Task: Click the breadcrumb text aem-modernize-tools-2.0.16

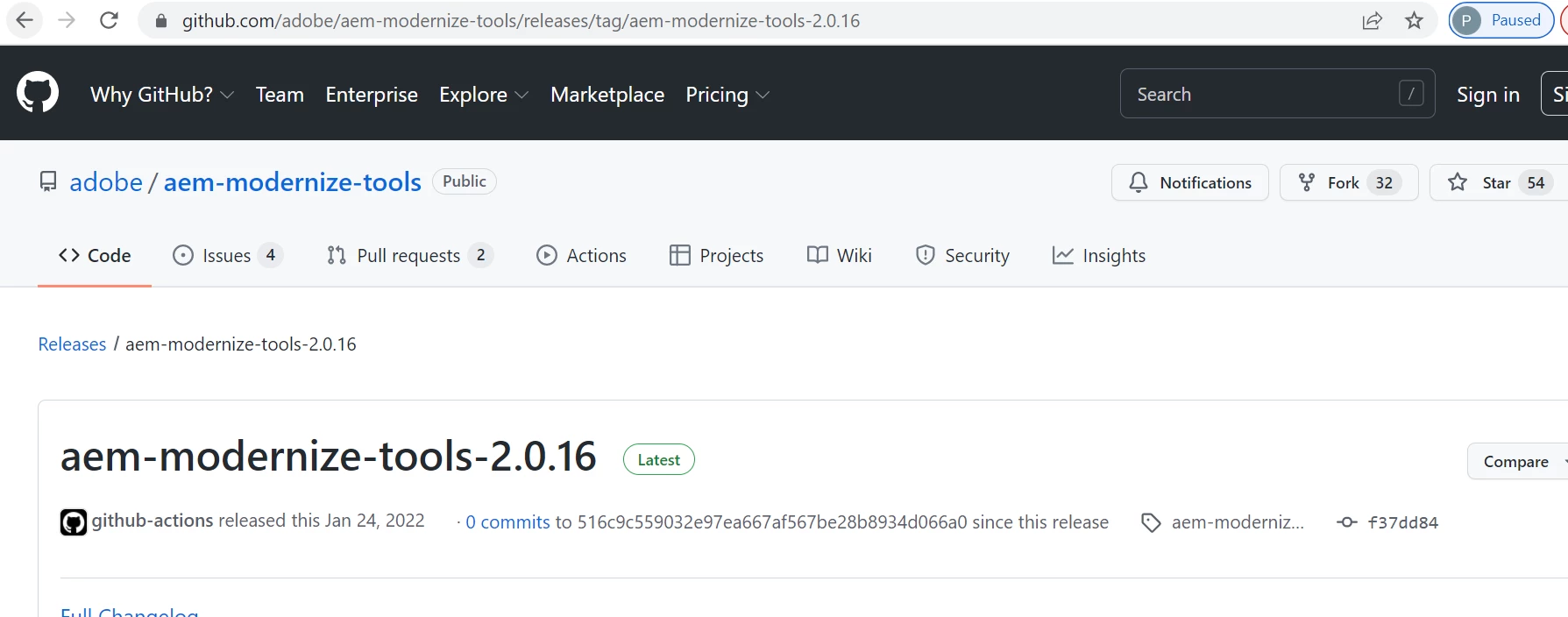Action: click(x=241, y=344)
